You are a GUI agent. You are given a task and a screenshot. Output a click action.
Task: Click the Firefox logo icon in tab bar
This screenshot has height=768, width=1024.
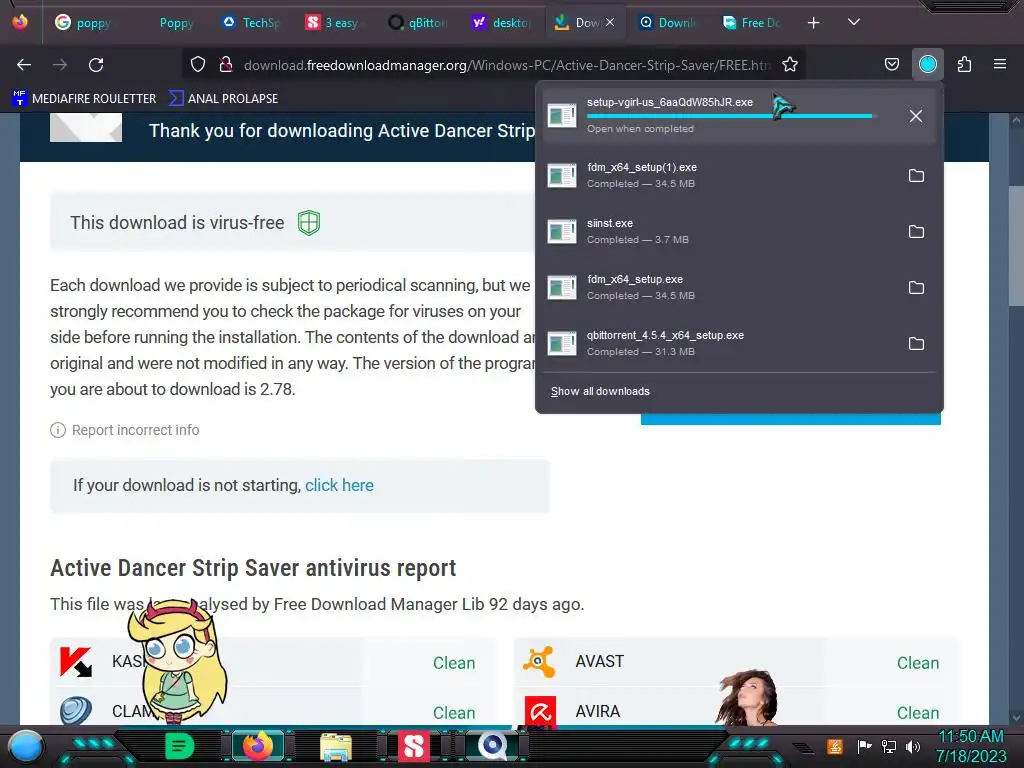tap(20, 22)
